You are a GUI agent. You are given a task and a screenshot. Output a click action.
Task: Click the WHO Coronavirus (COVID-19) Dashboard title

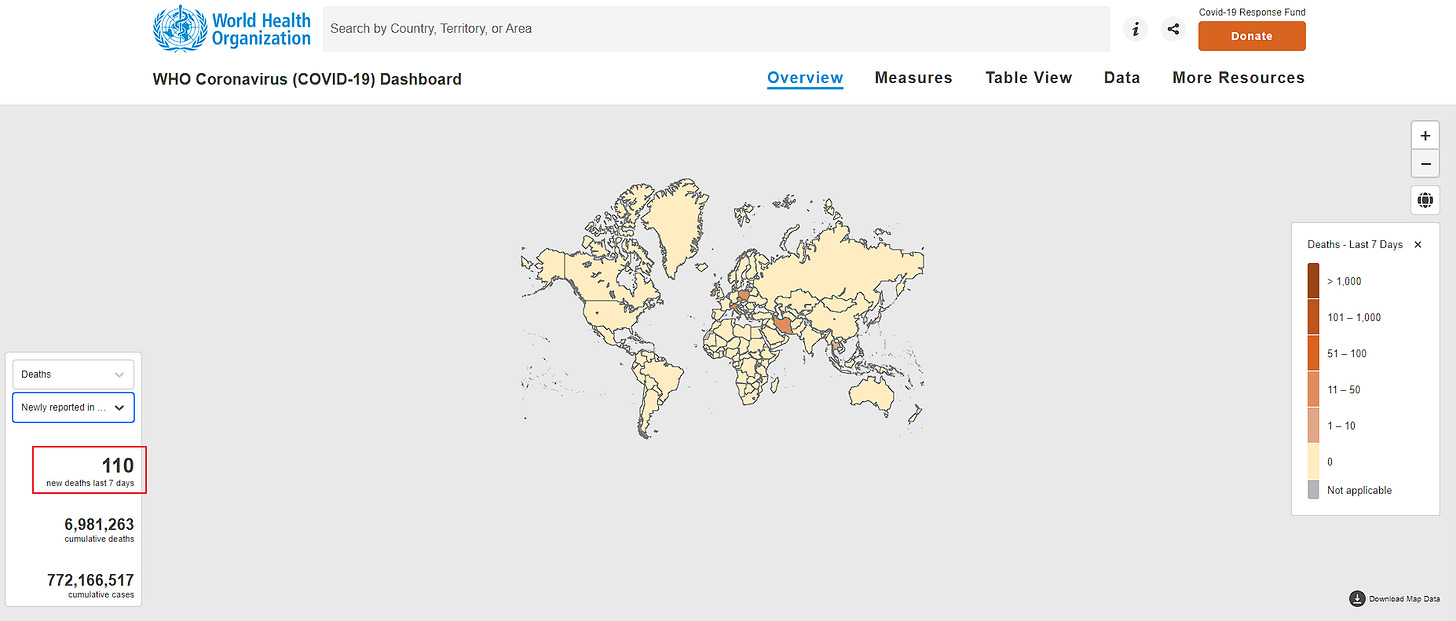[x=307, y=79]
